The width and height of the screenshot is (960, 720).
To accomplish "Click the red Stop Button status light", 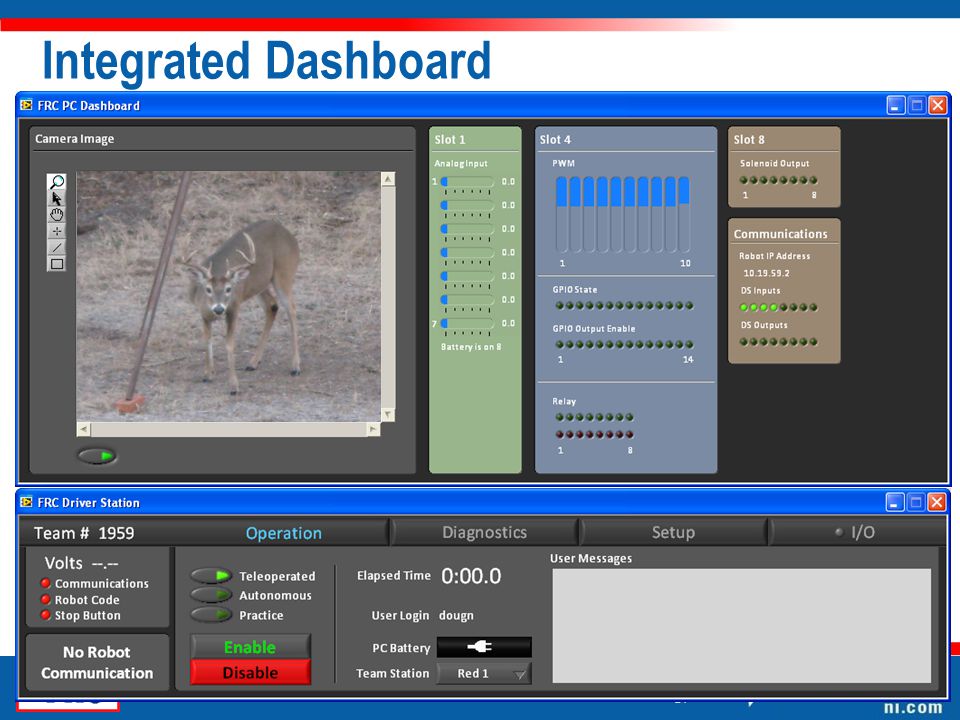I will point(45,615).
